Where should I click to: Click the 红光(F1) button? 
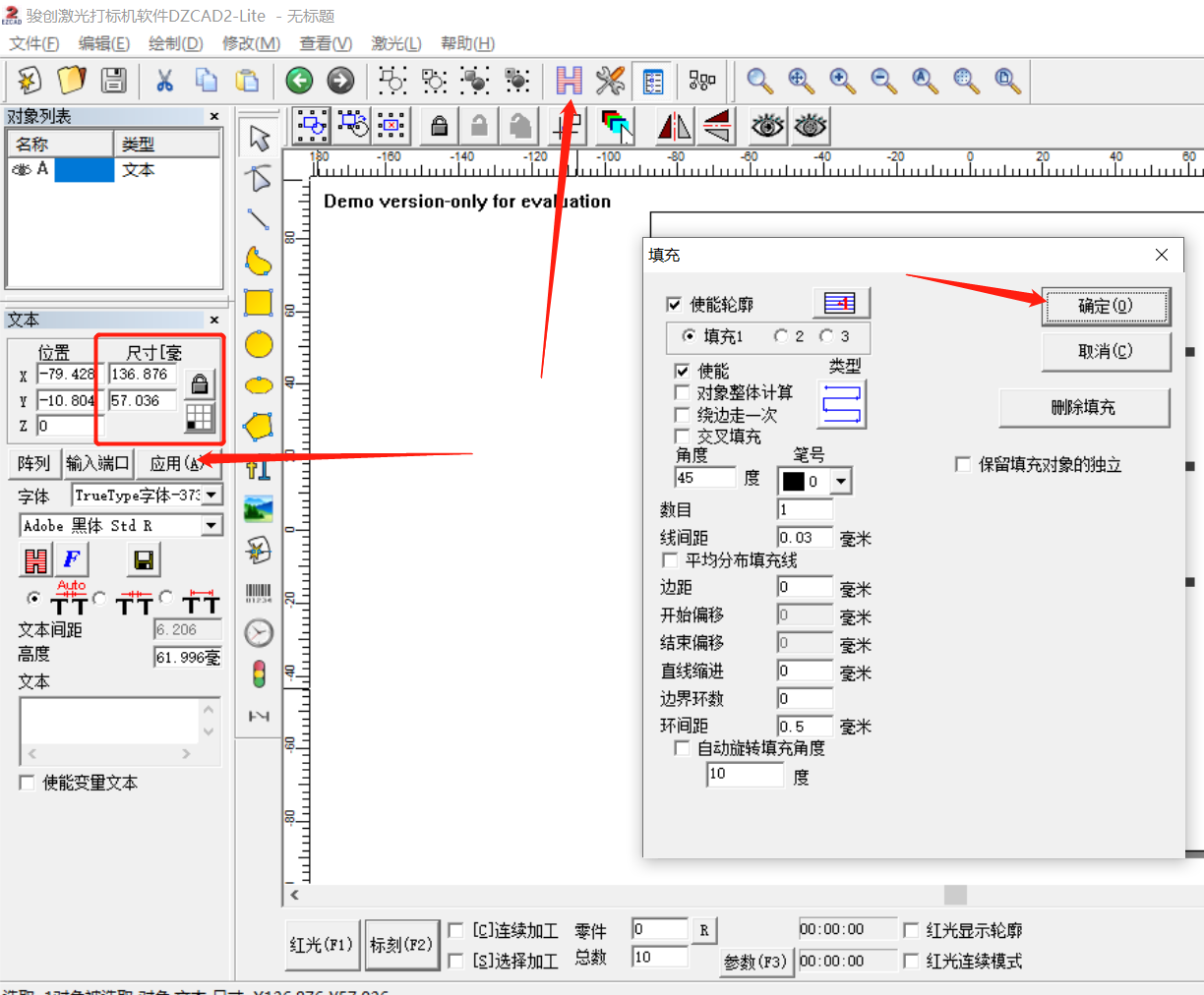322,945
